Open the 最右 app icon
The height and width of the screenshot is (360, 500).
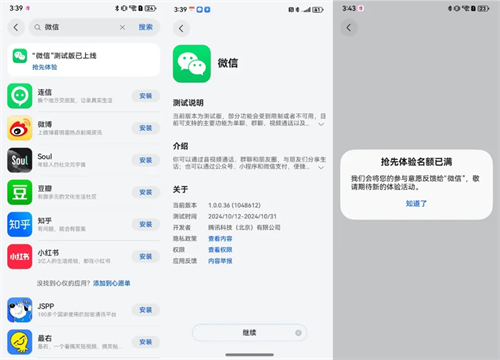20,342
